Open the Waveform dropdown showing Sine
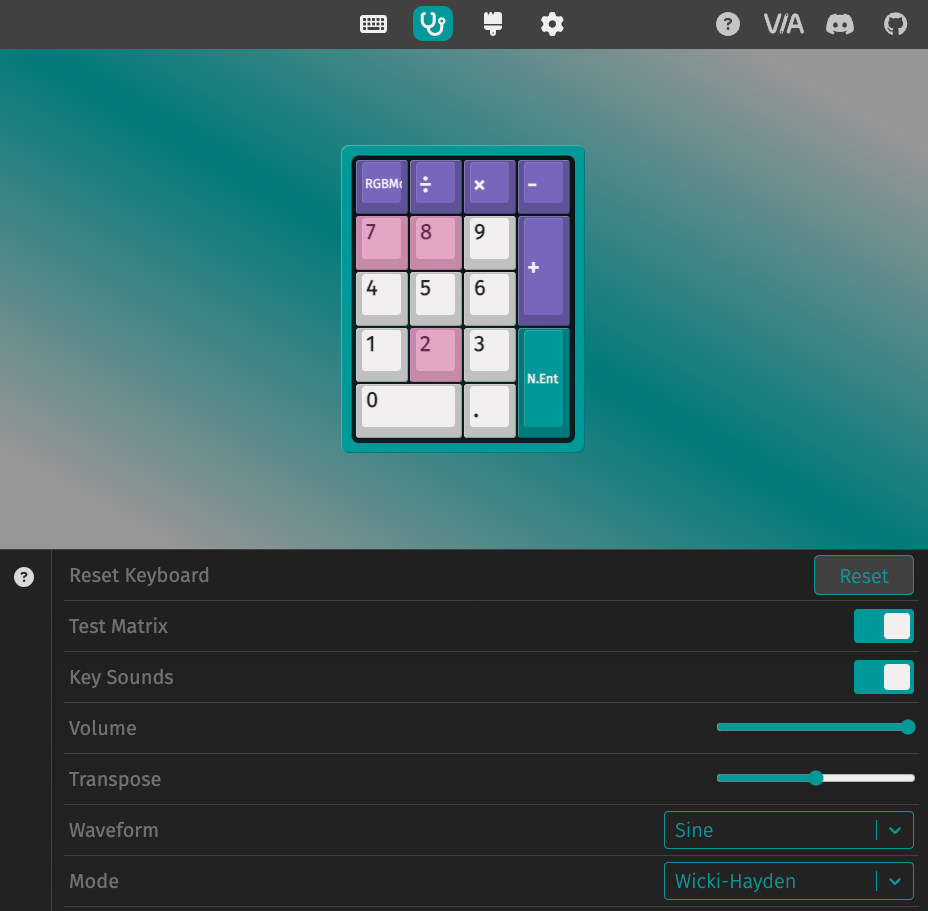 pyautogui.click(x=788, y=830)
